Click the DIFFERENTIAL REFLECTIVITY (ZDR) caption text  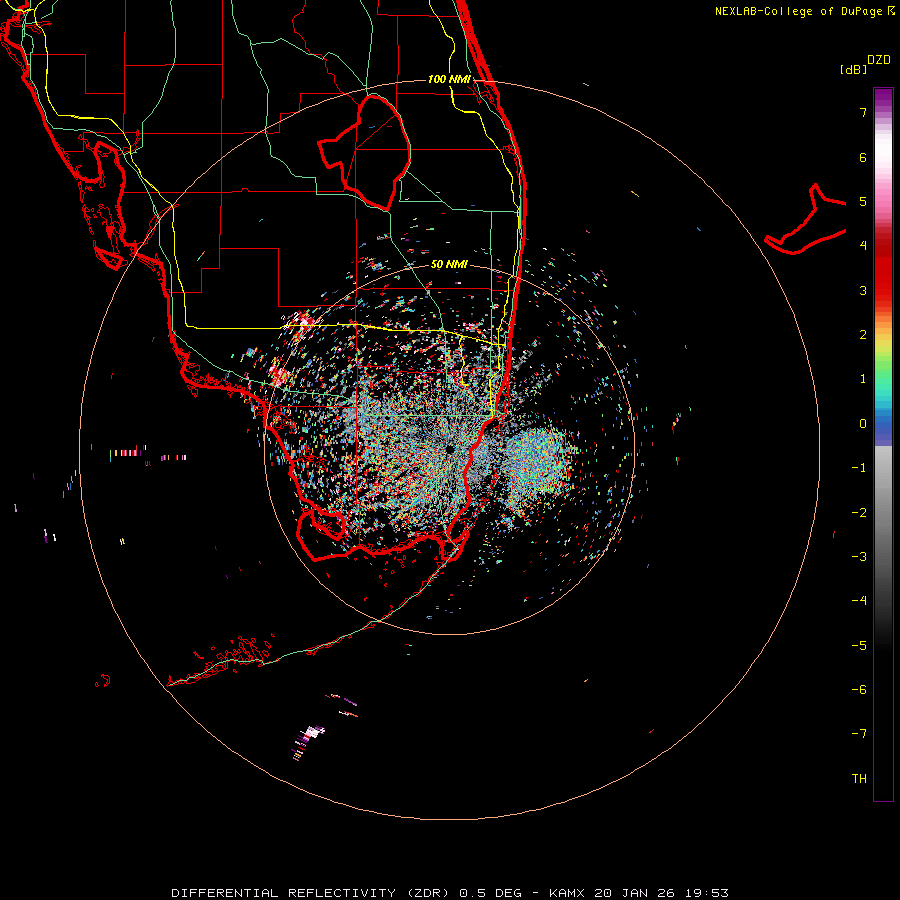tap(313, 893)
